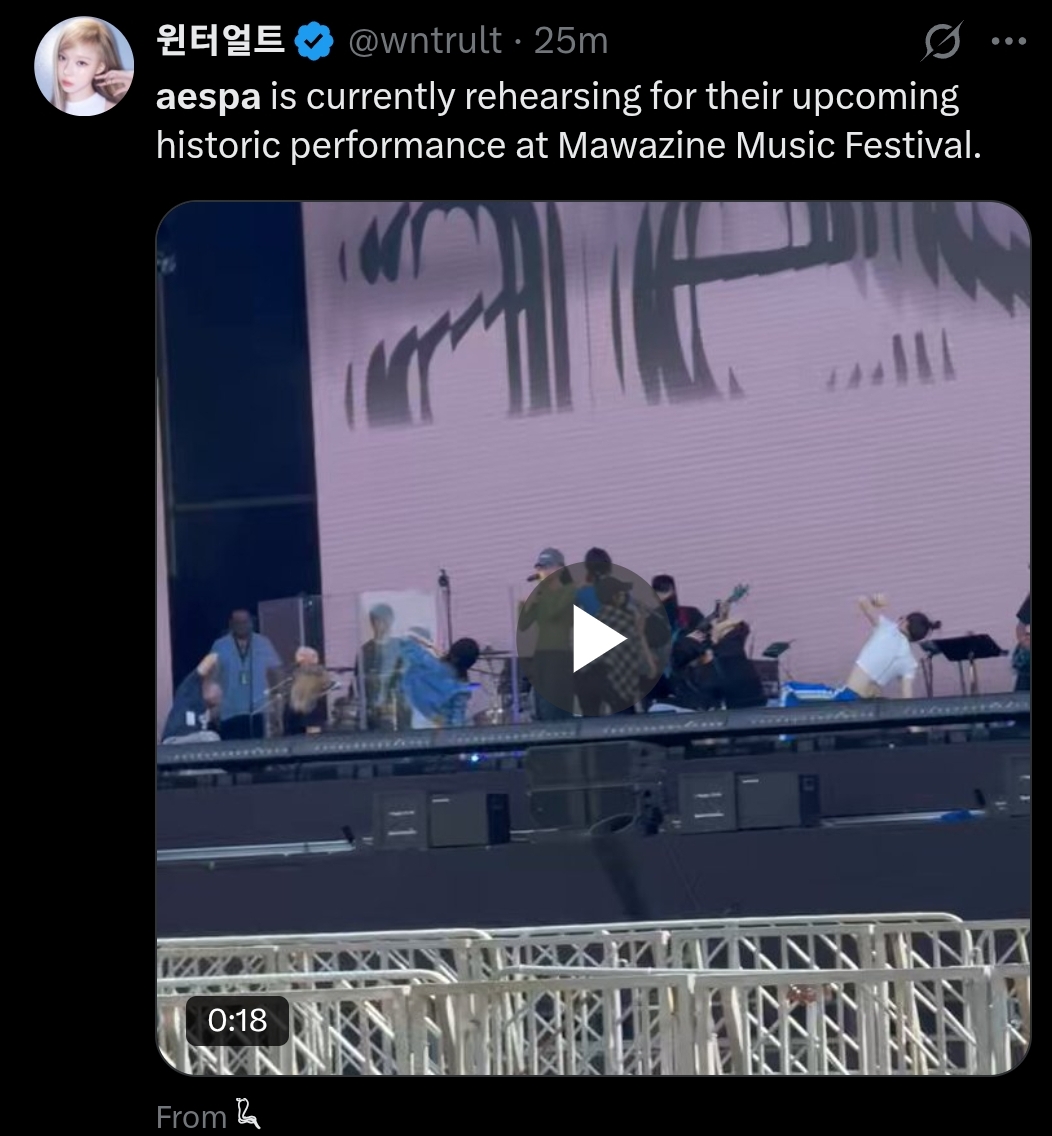Open the three-dot more options menu
Viewport: 1052px width, 1136px height.
(x=1009, y=41)
